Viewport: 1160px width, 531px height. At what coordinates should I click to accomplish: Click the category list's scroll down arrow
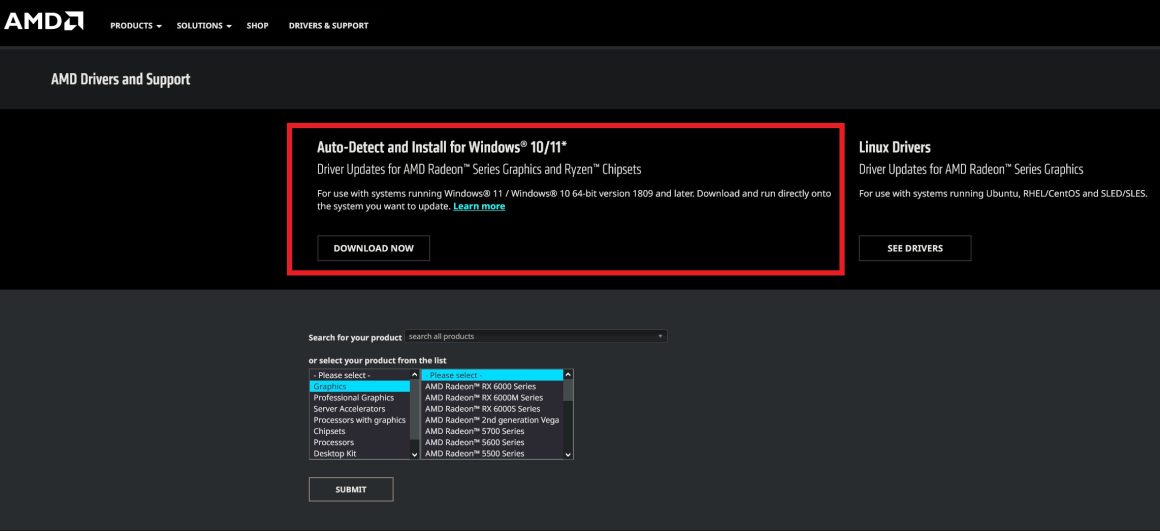point(414,455)
